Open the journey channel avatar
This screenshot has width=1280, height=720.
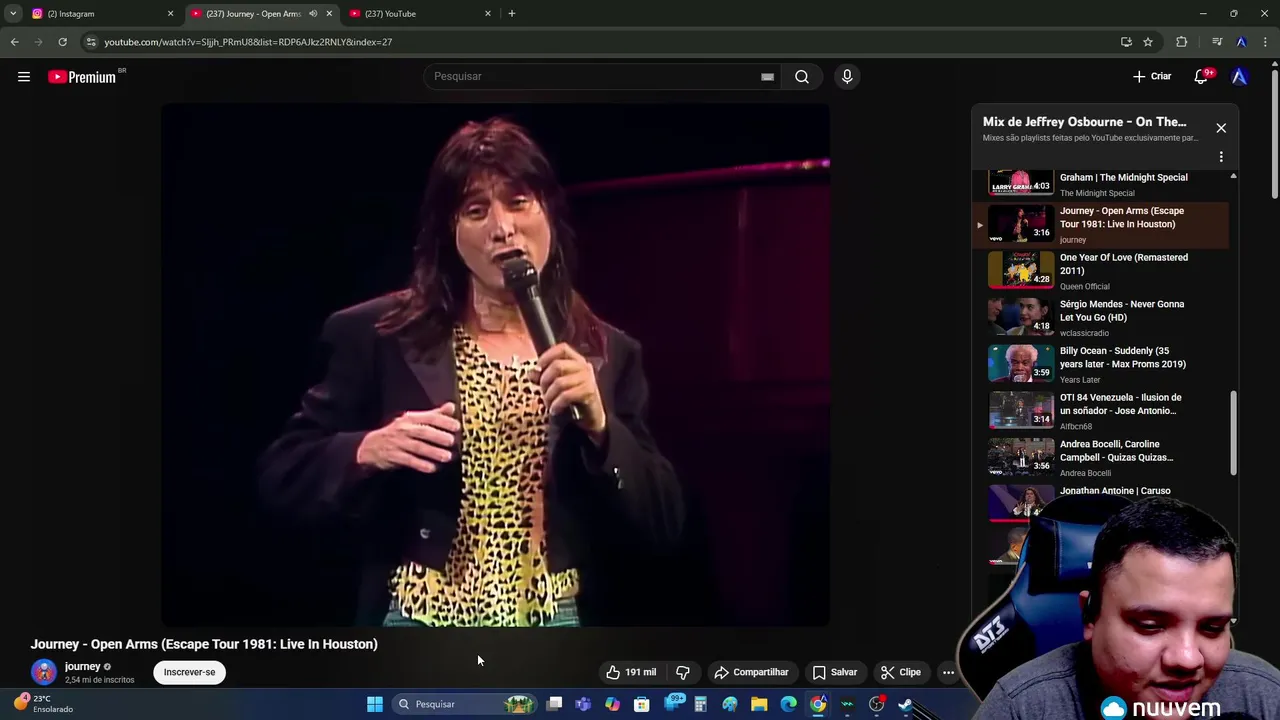[44, 672]
